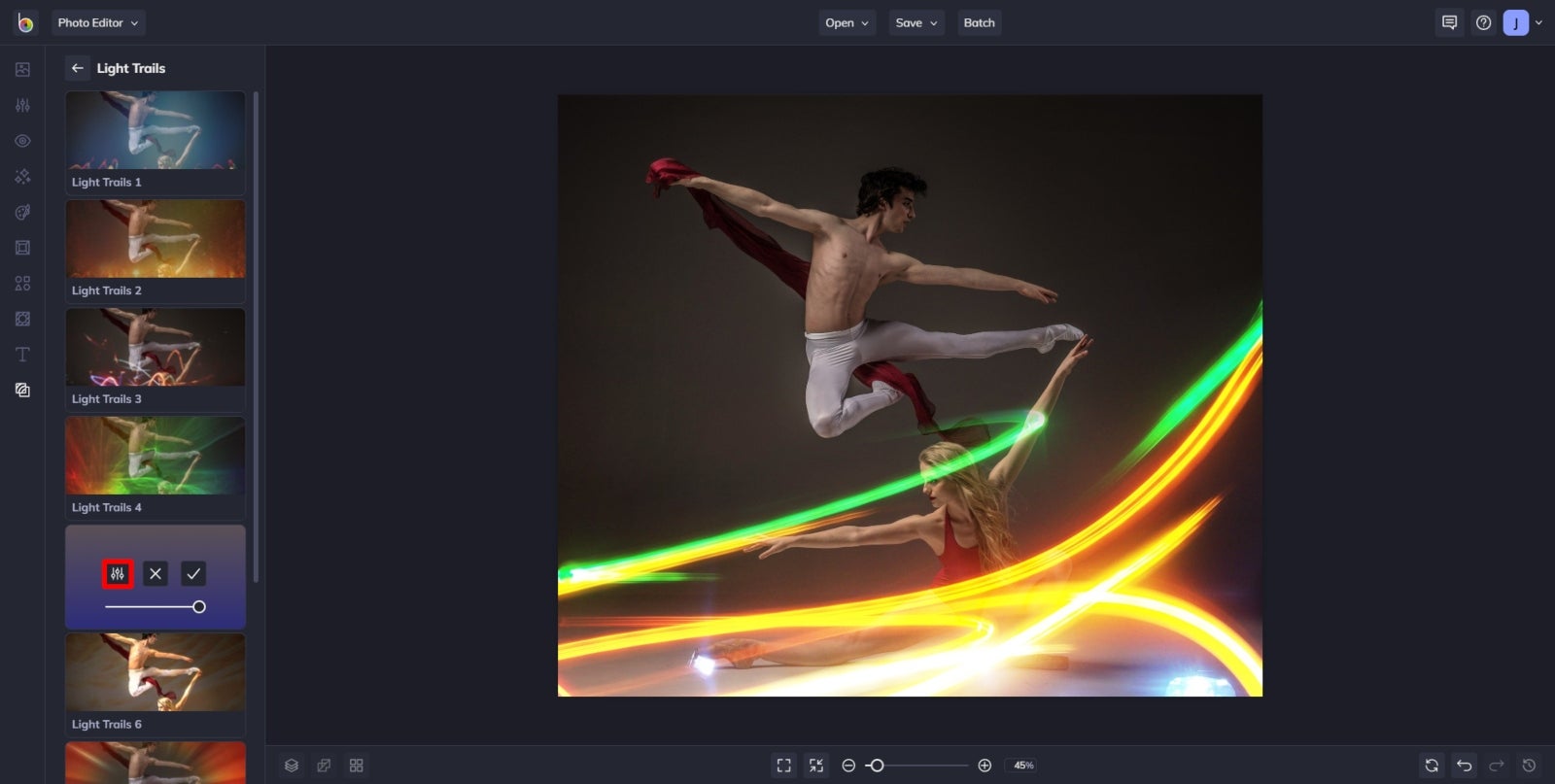Click the zoom slider handle
Image resolution: width=1555 pixels, height=784 pixels.
click(877, 766)
